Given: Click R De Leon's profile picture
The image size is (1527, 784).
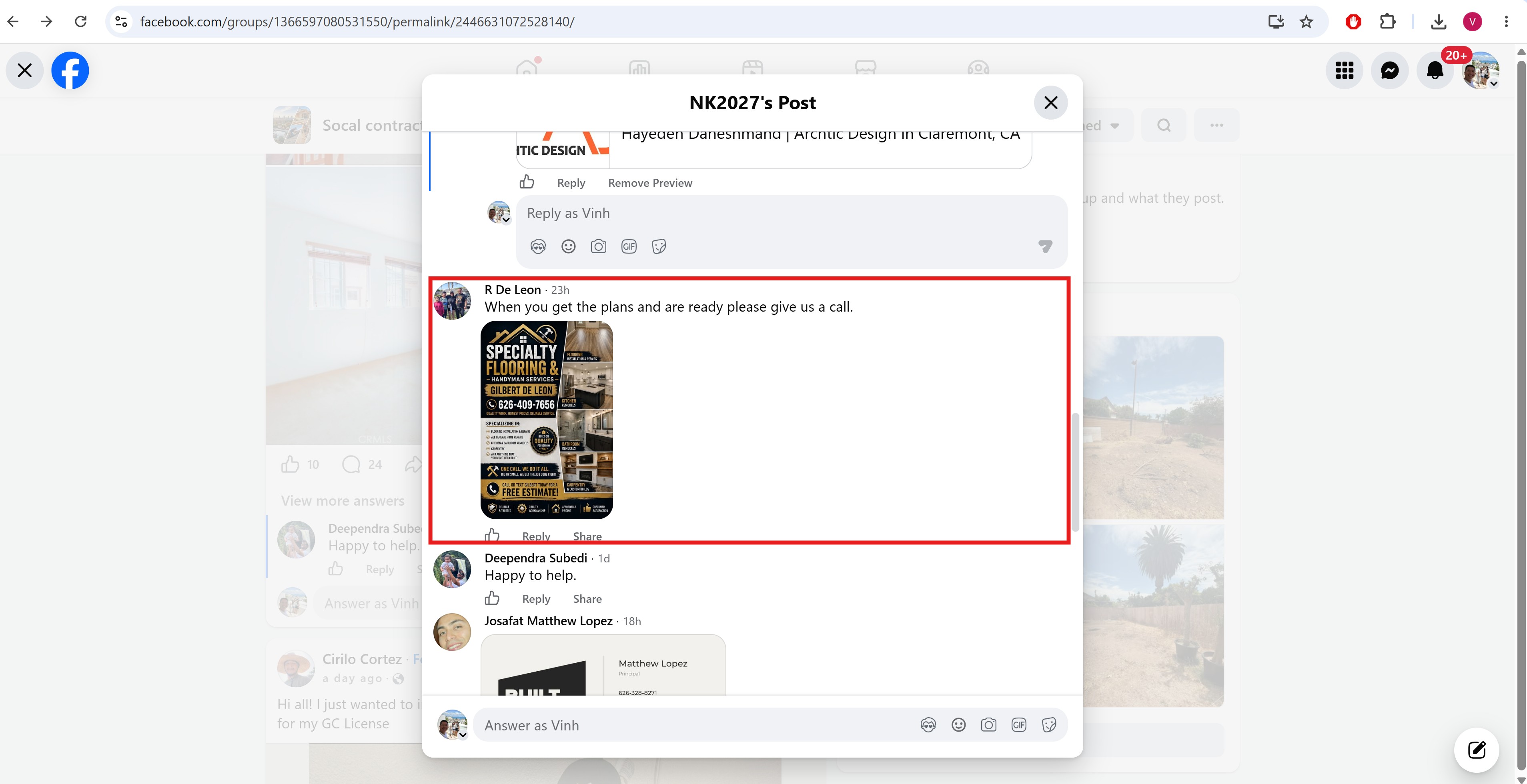Looking at the screenshot, I should pyautogui.click(x=452, y=301).
